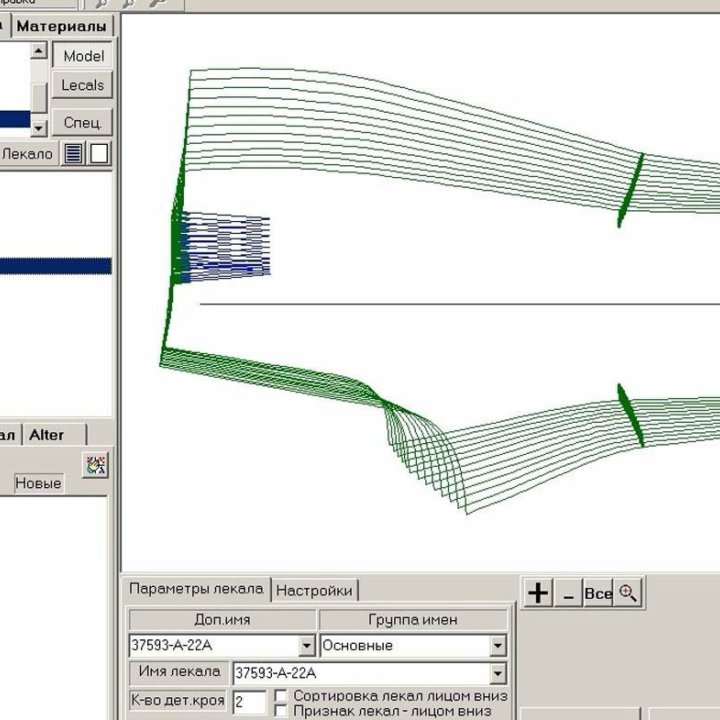Viewport: 720px width, 720px height.
Task: Switch to the "Настройки" tab
Action: 315,590
